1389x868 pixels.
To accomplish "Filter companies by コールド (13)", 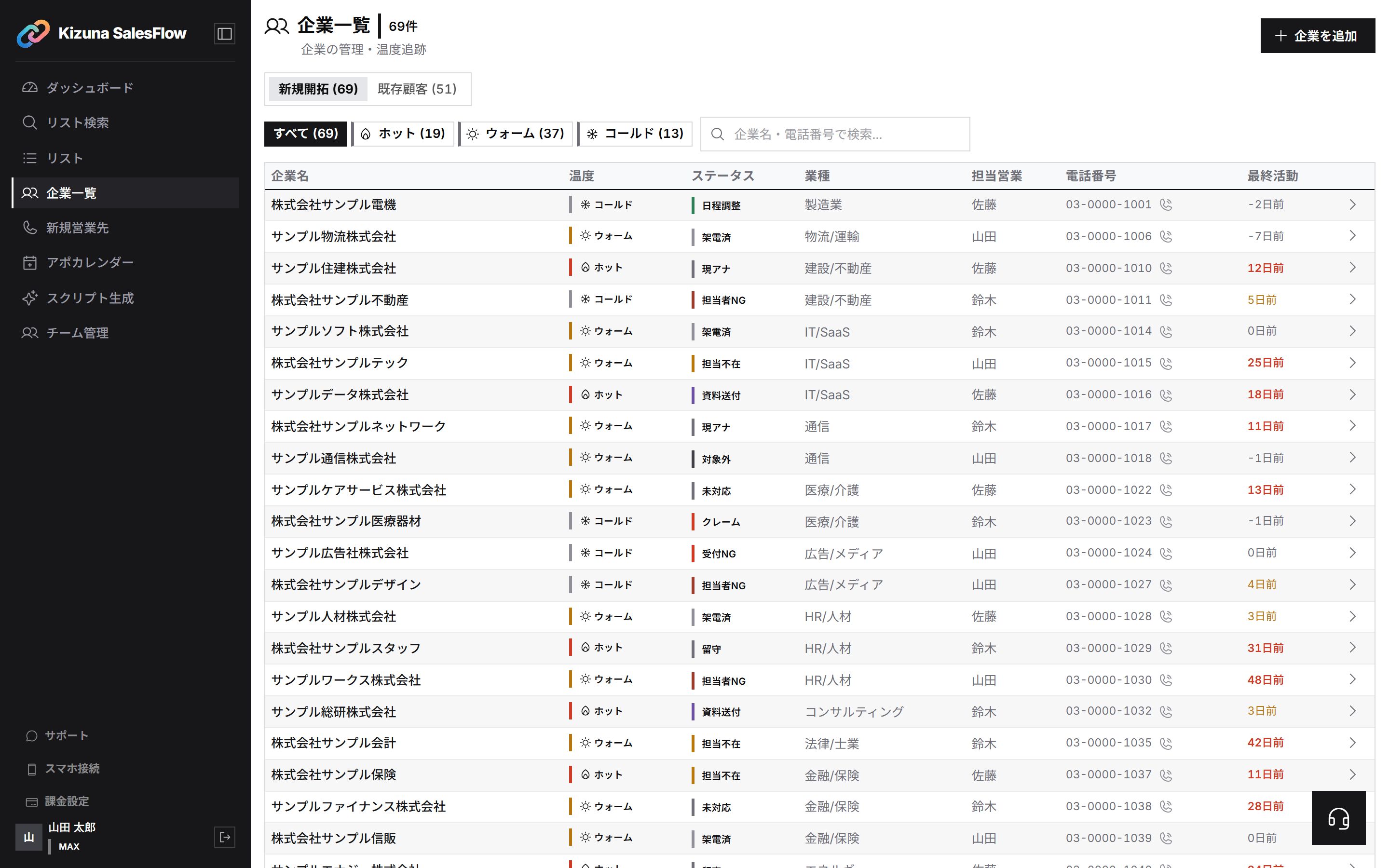I will coord(635,134).
